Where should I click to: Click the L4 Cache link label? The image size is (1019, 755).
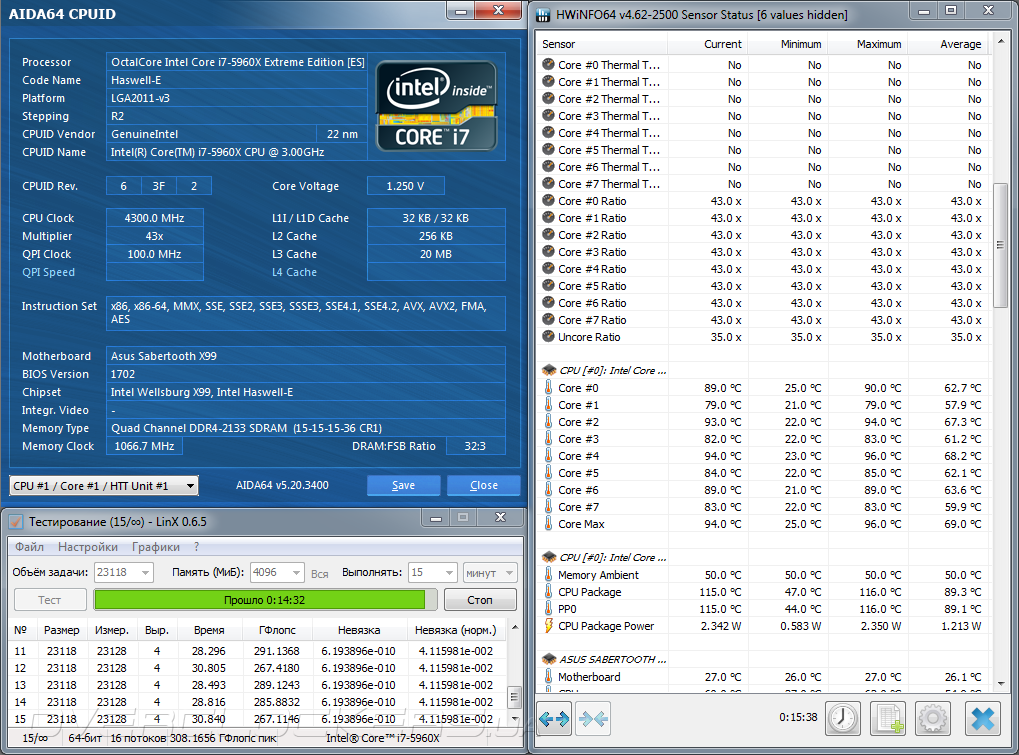click(x=294, y=272)
